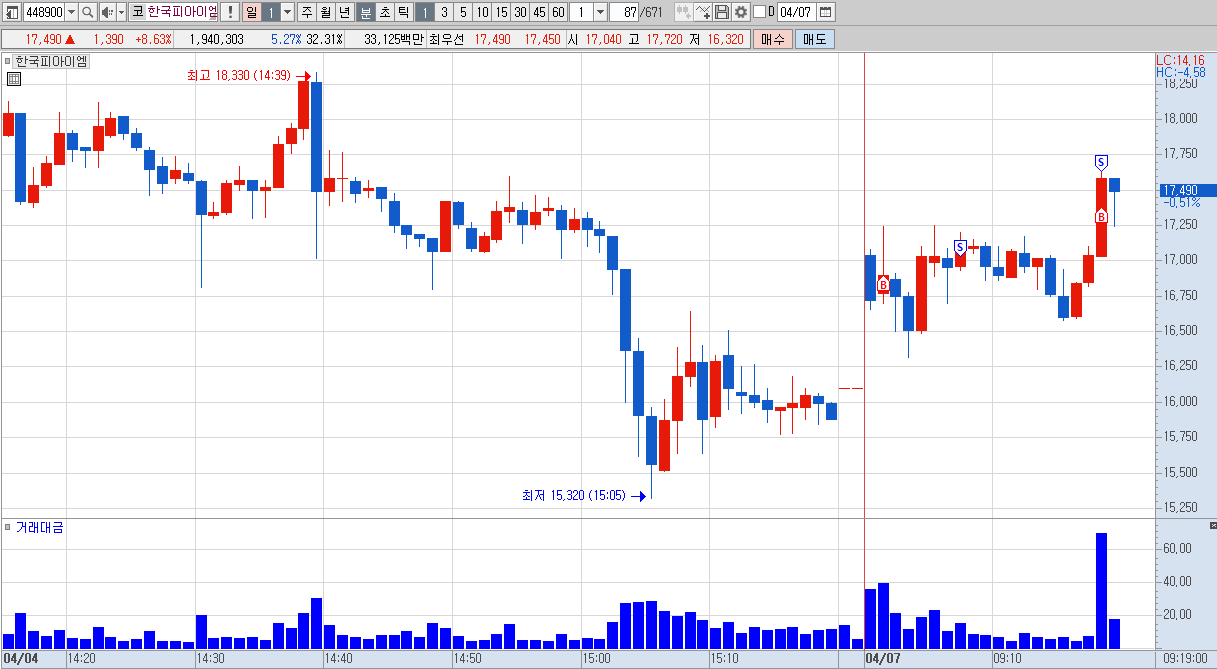Select the 5 minute interval tab
This screenshot has width=1217, height=669.
[463, 12]
